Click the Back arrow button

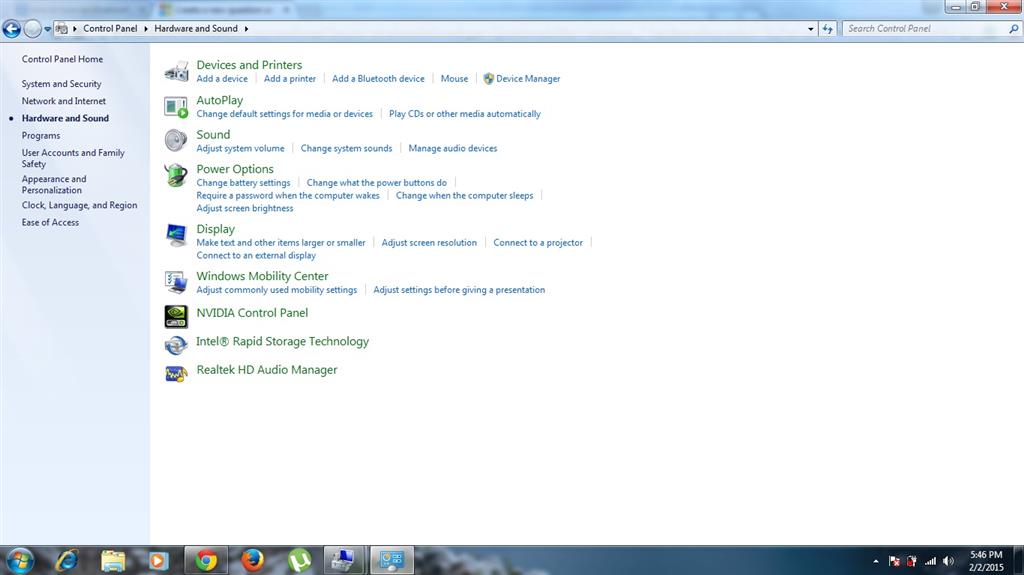pyautogui.click(x=12, y=29)
